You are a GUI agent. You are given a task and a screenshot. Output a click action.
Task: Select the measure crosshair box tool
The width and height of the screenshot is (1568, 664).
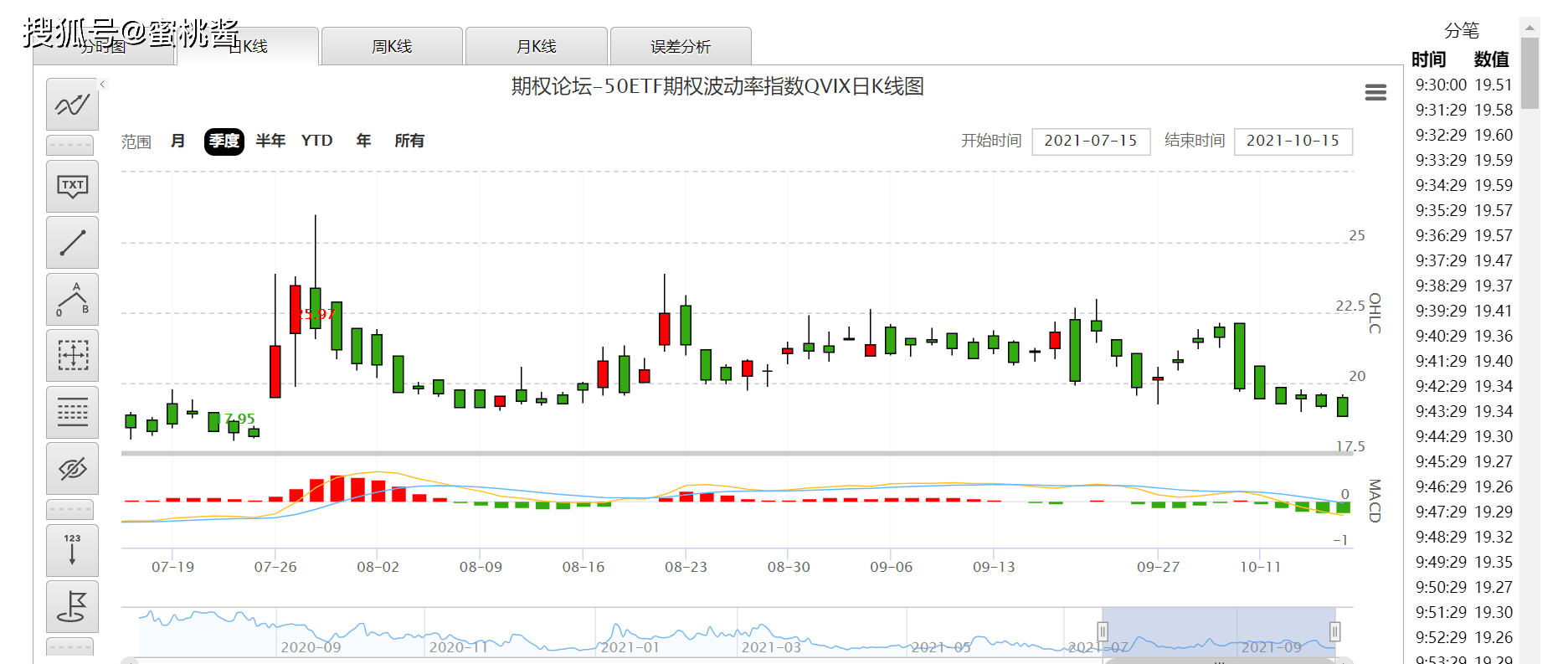[x=72, y=355]
